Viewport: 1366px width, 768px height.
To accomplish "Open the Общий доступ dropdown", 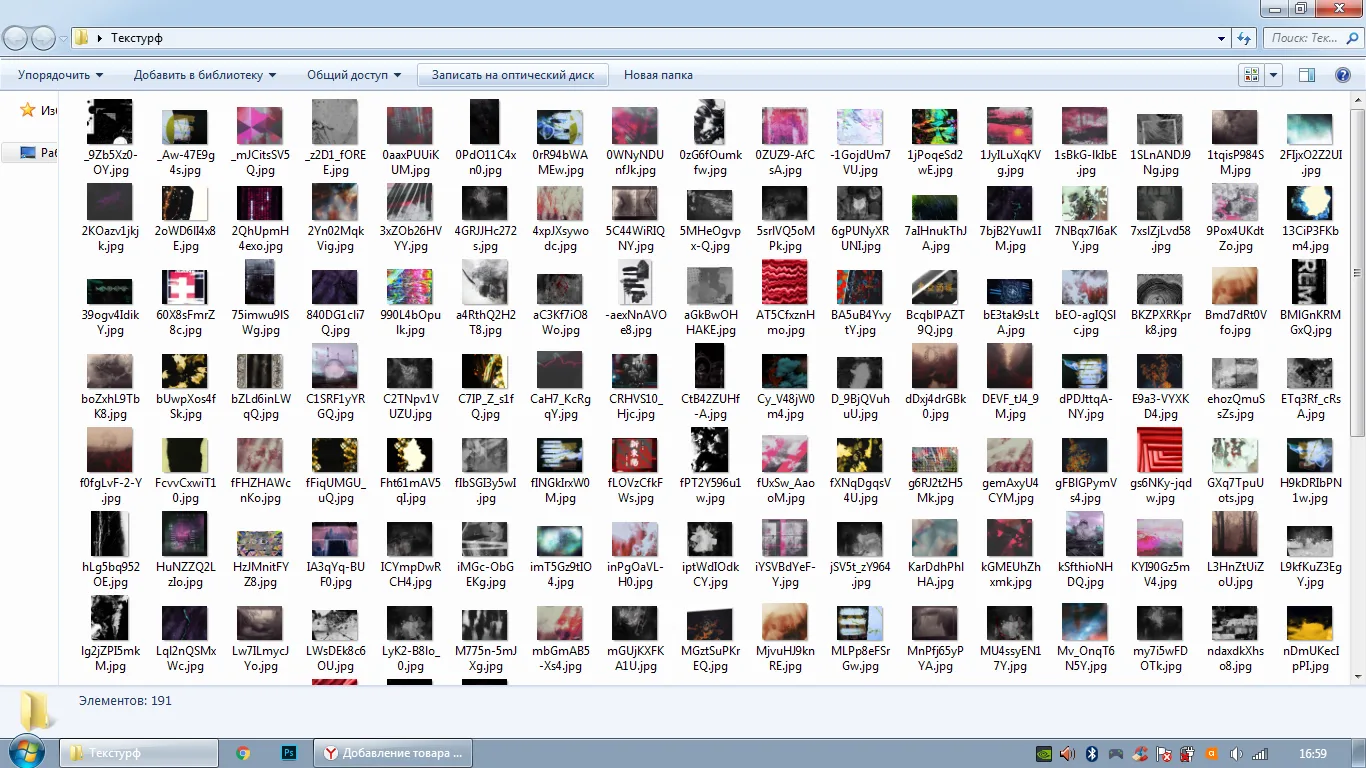I will (354, 75).
